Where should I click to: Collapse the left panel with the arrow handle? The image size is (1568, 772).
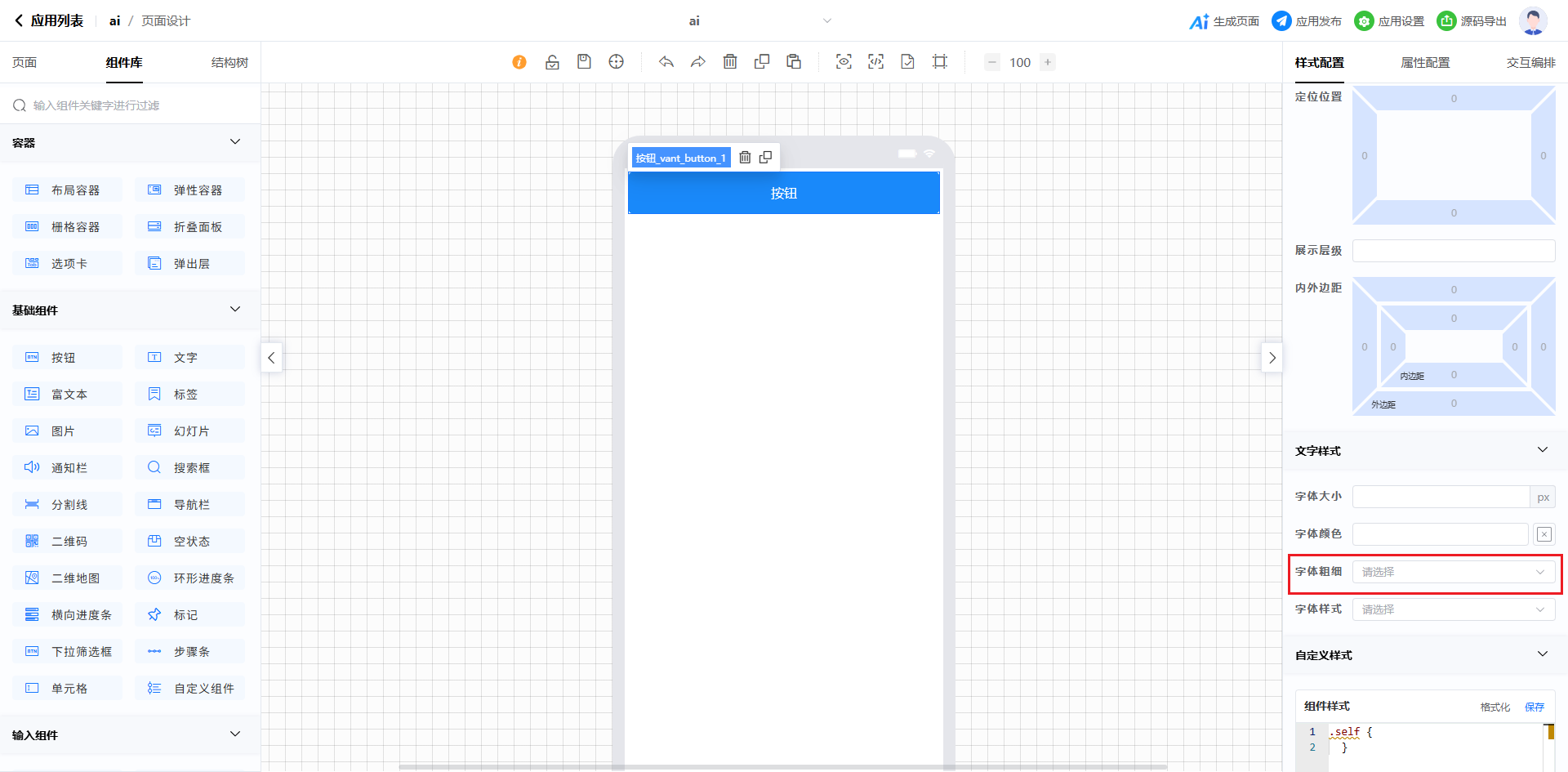tap(271, 358)
